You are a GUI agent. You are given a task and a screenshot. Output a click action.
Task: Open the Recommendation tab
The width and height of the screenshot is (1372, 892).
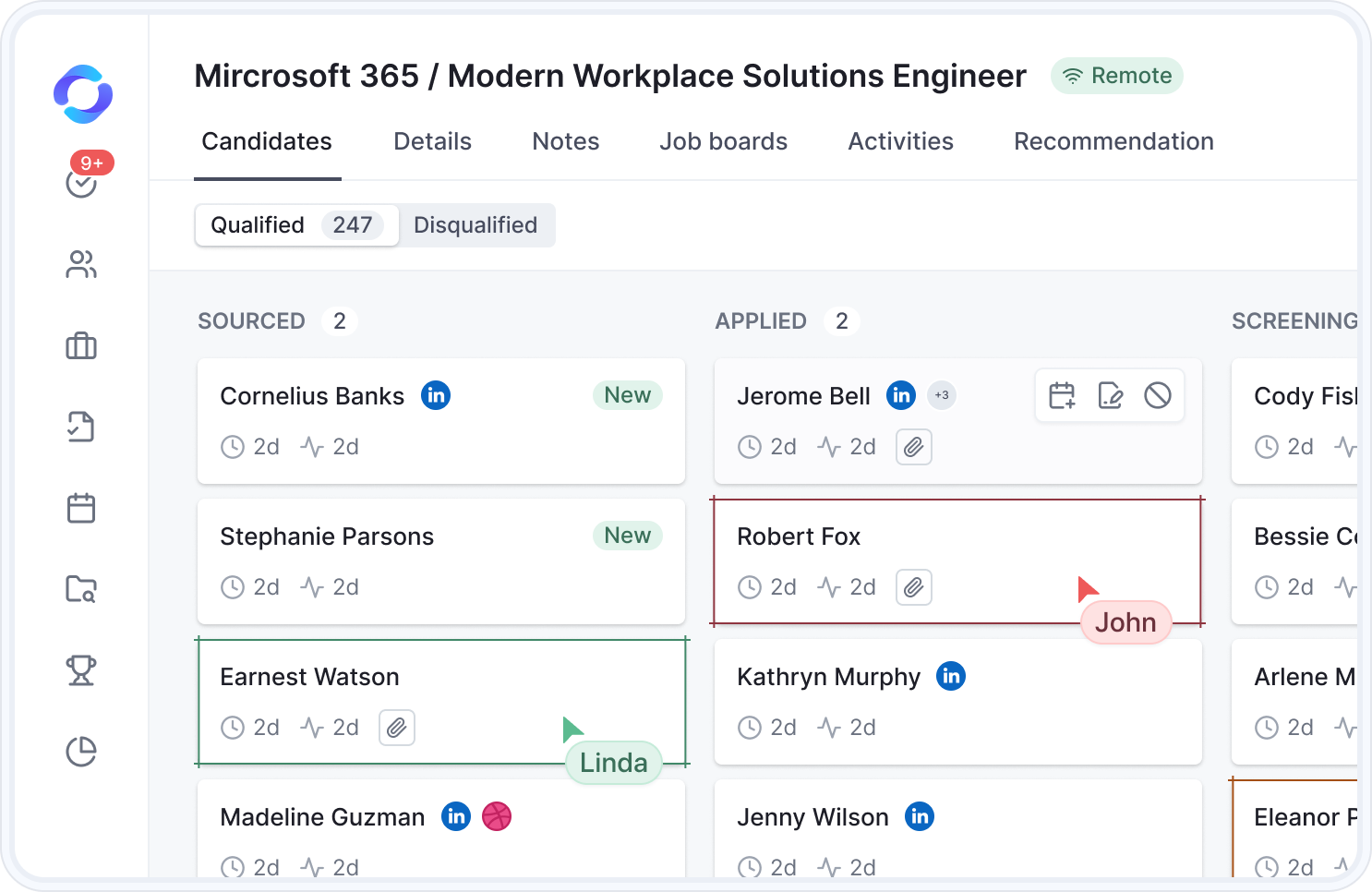1113,141
